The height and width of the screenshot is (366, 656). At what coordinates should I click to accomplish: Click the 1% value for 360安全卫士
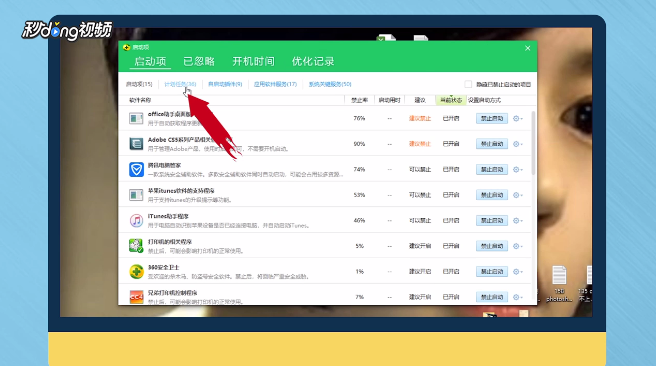click(360, 271)
